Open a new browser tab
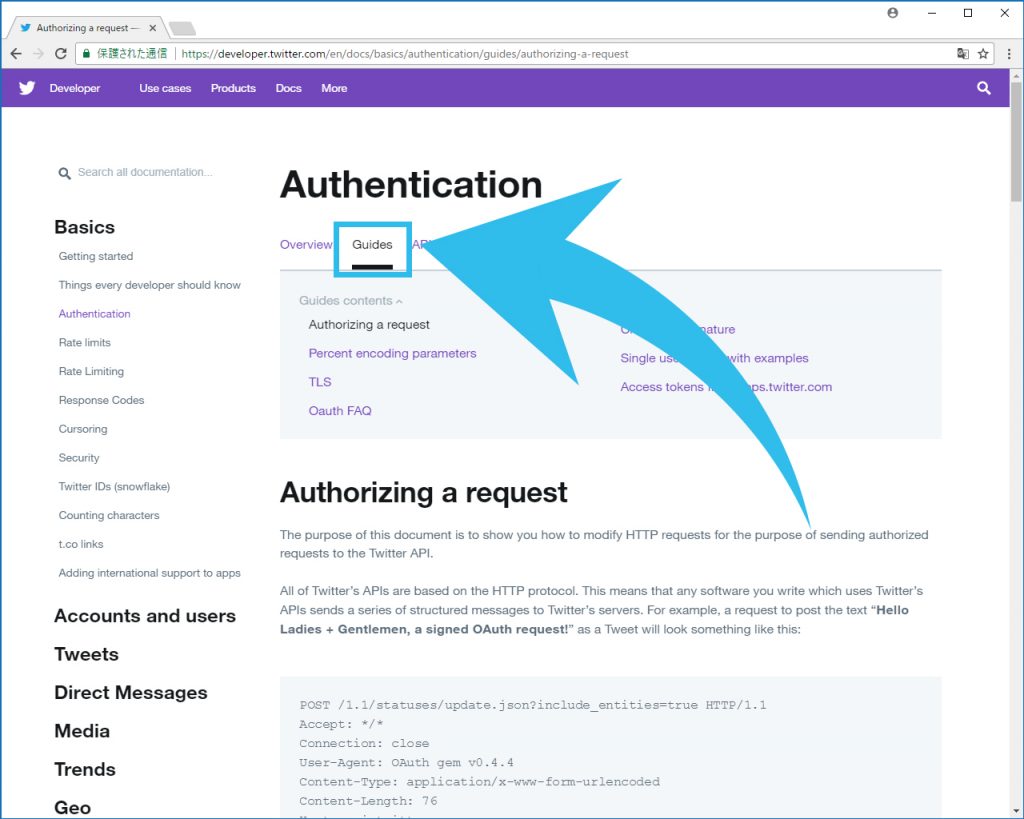The height and width of the screenshot is (819, 1024). [182, 28]
